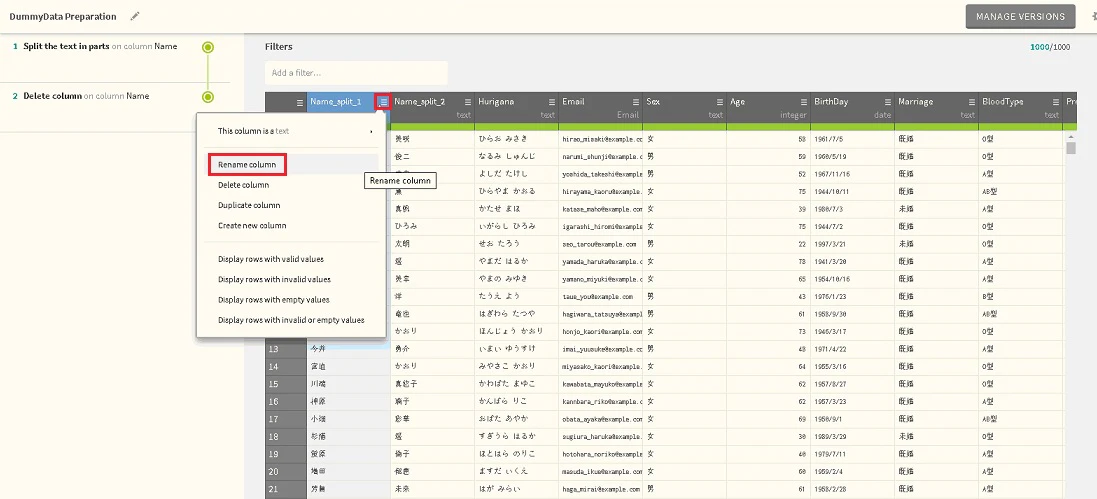Select step 1 Split the text in parts
The image size is (1097, 499).
[x=100, y=46]
